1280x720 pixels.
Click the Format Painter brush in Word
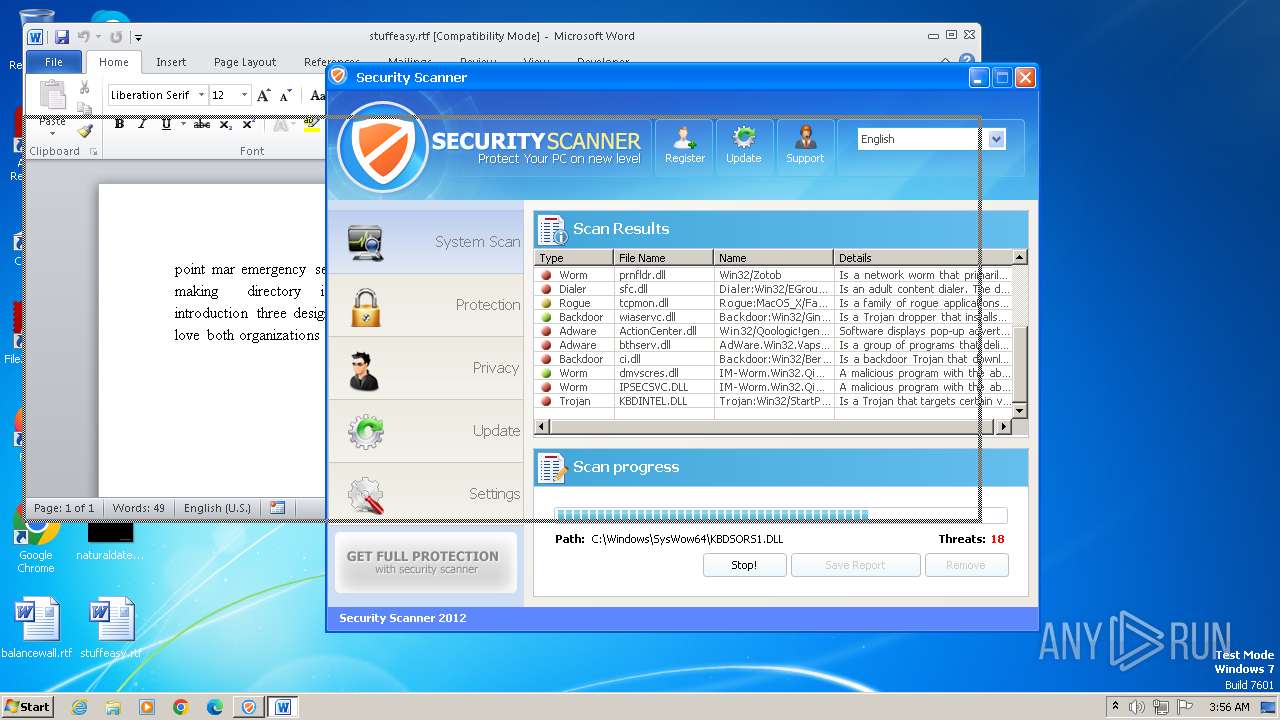point(85,130)
